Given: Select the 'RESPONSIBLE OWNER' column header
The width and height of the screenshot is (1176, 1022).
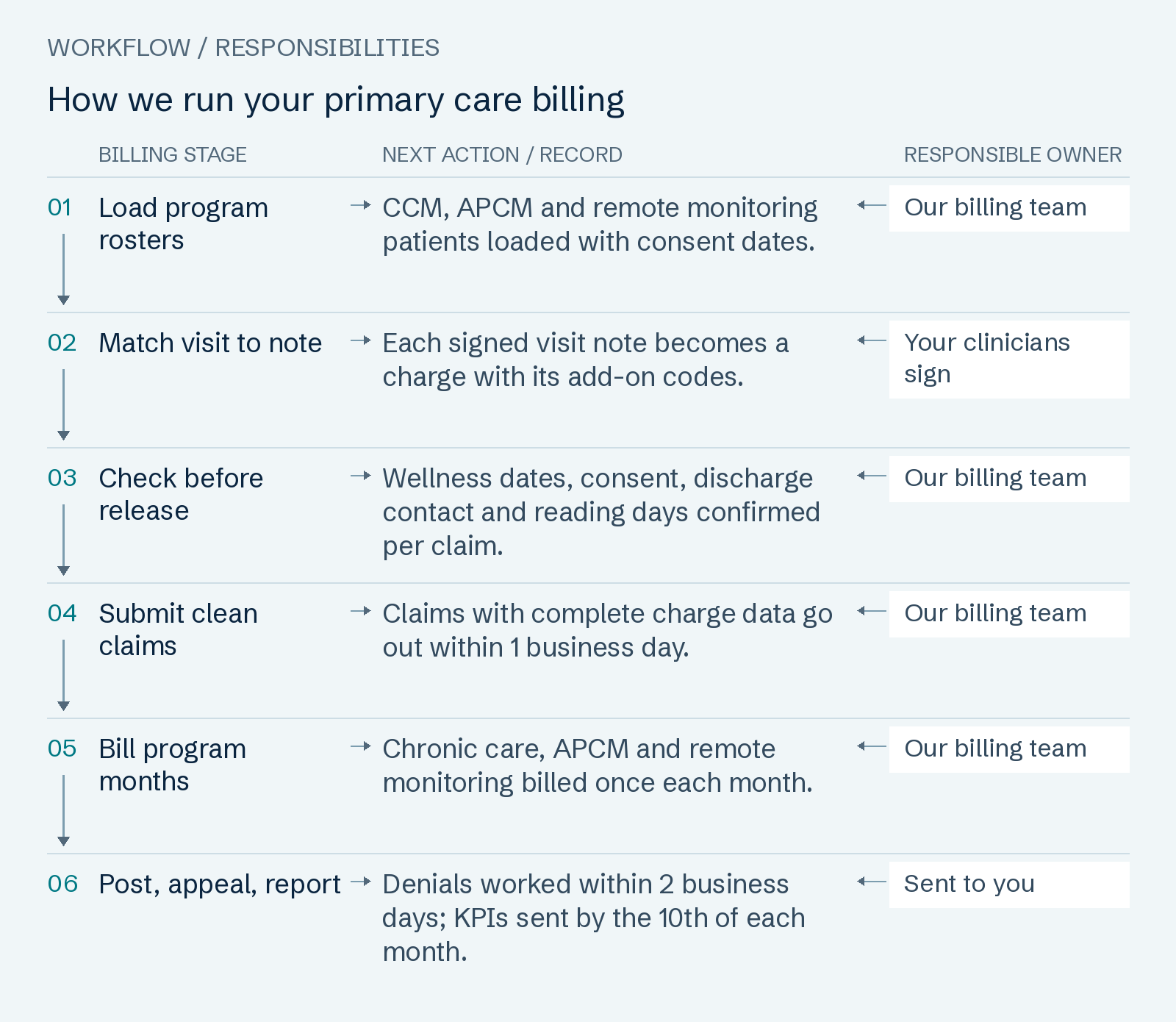Looking at the screenshot, I should click(x=1013, y=154).
